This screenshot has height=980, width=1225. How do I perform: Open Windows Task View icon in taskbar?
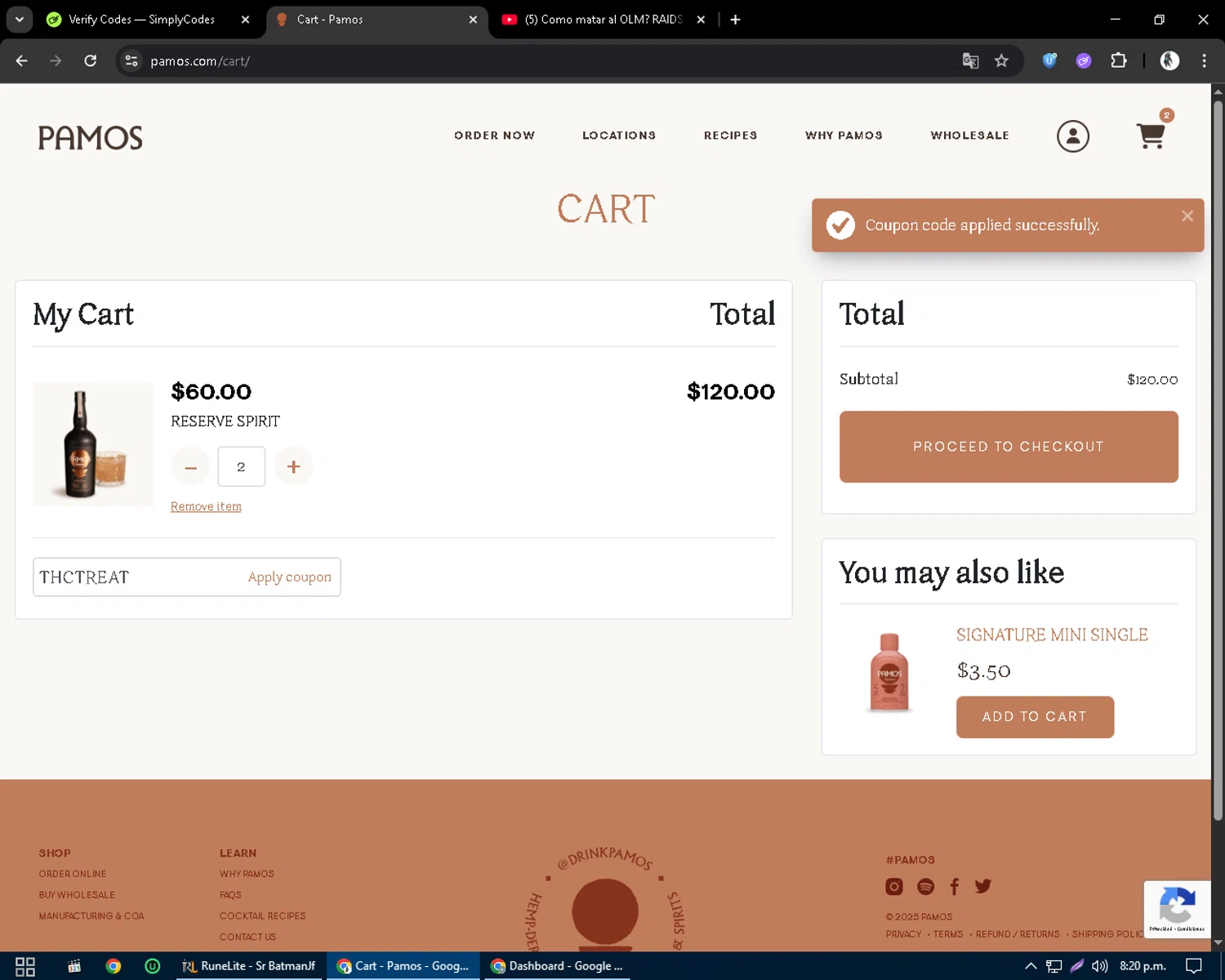coord(25,966)
